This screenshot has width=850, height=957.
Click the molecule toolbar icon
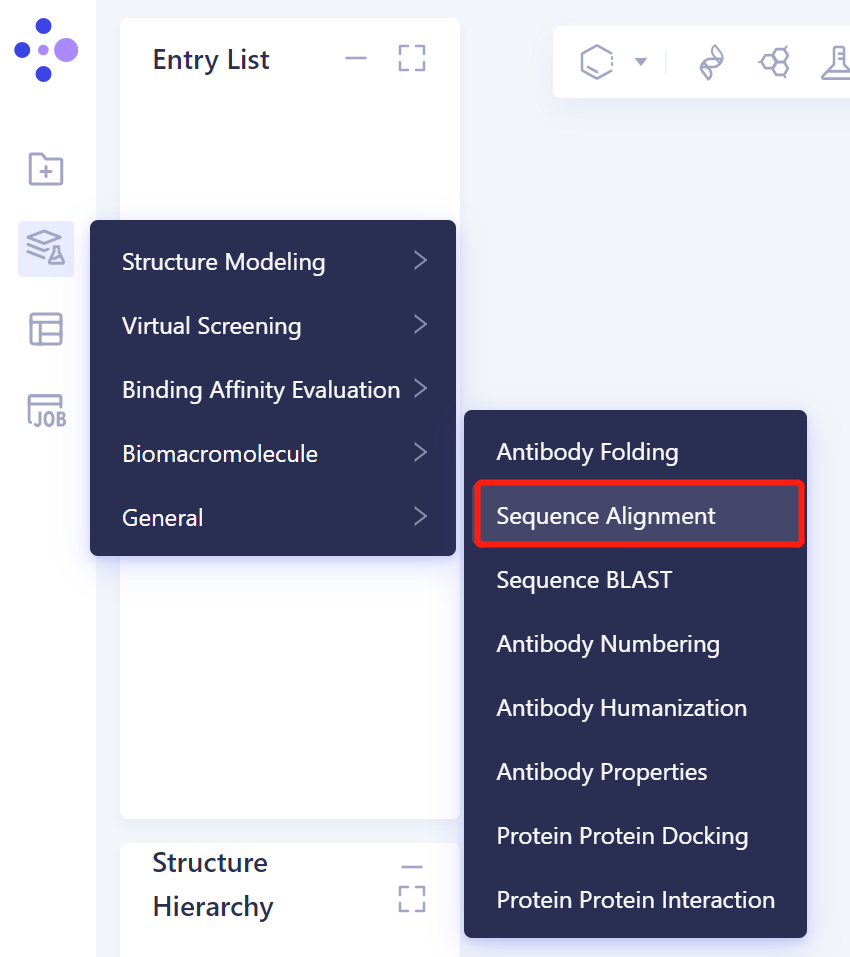click(x=774, y=62)
